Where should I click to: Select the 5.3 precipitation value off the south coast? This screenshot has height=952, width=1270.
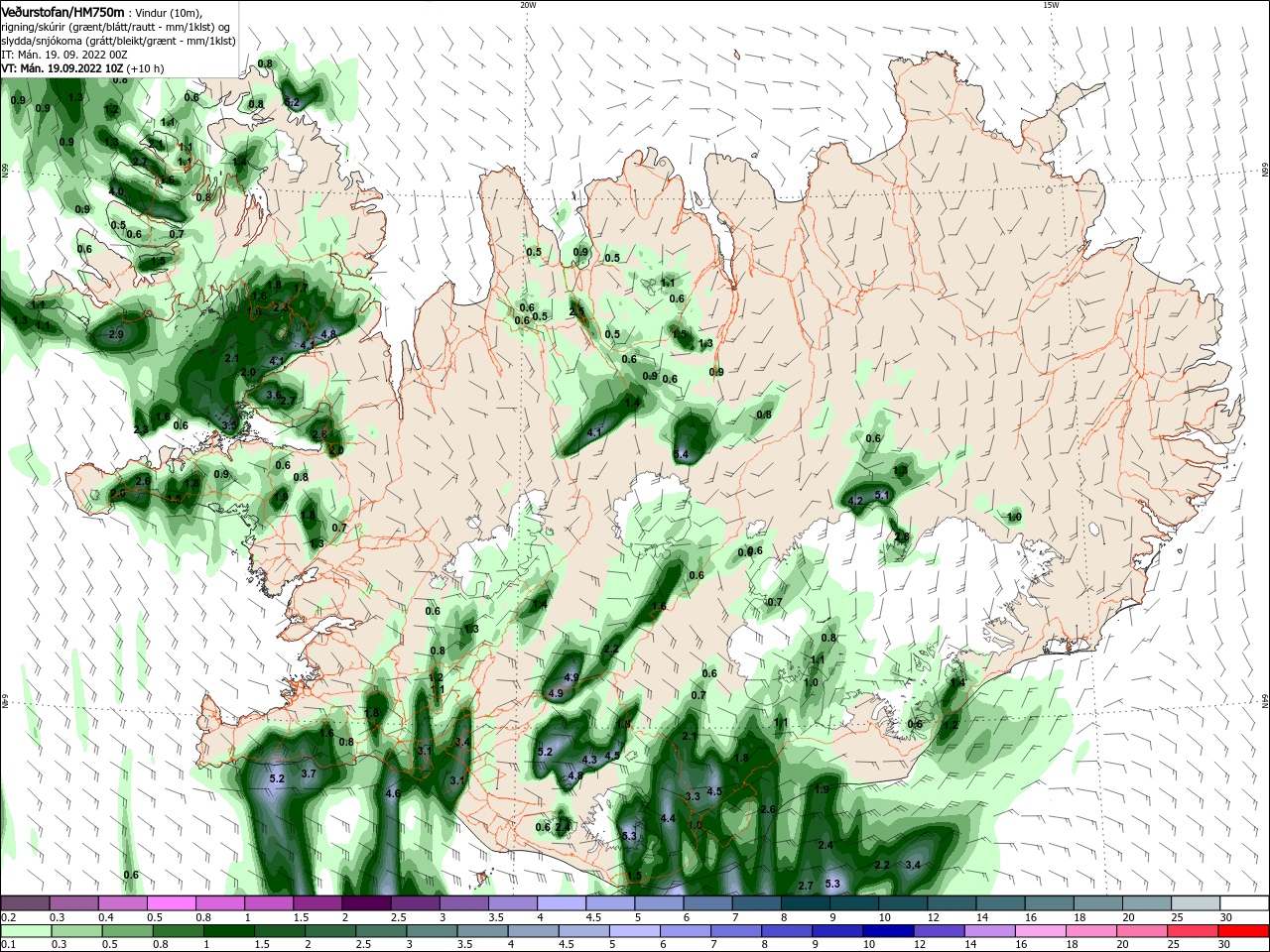pyautogui.click(x=832, y=885)
